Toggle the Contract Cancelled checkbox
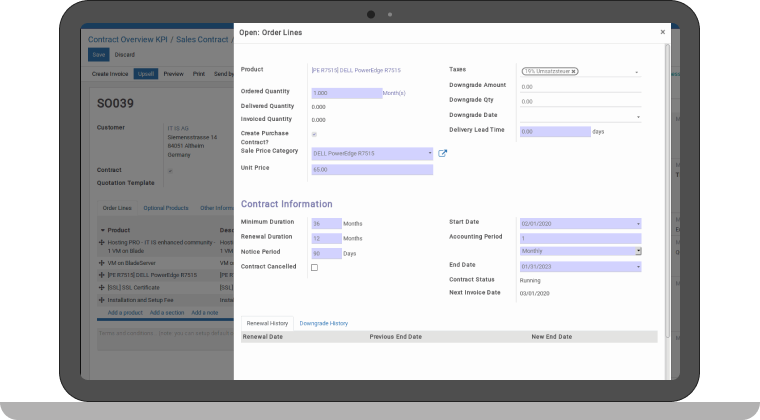Screen dimensions: 760x420 tap(314, 267)
